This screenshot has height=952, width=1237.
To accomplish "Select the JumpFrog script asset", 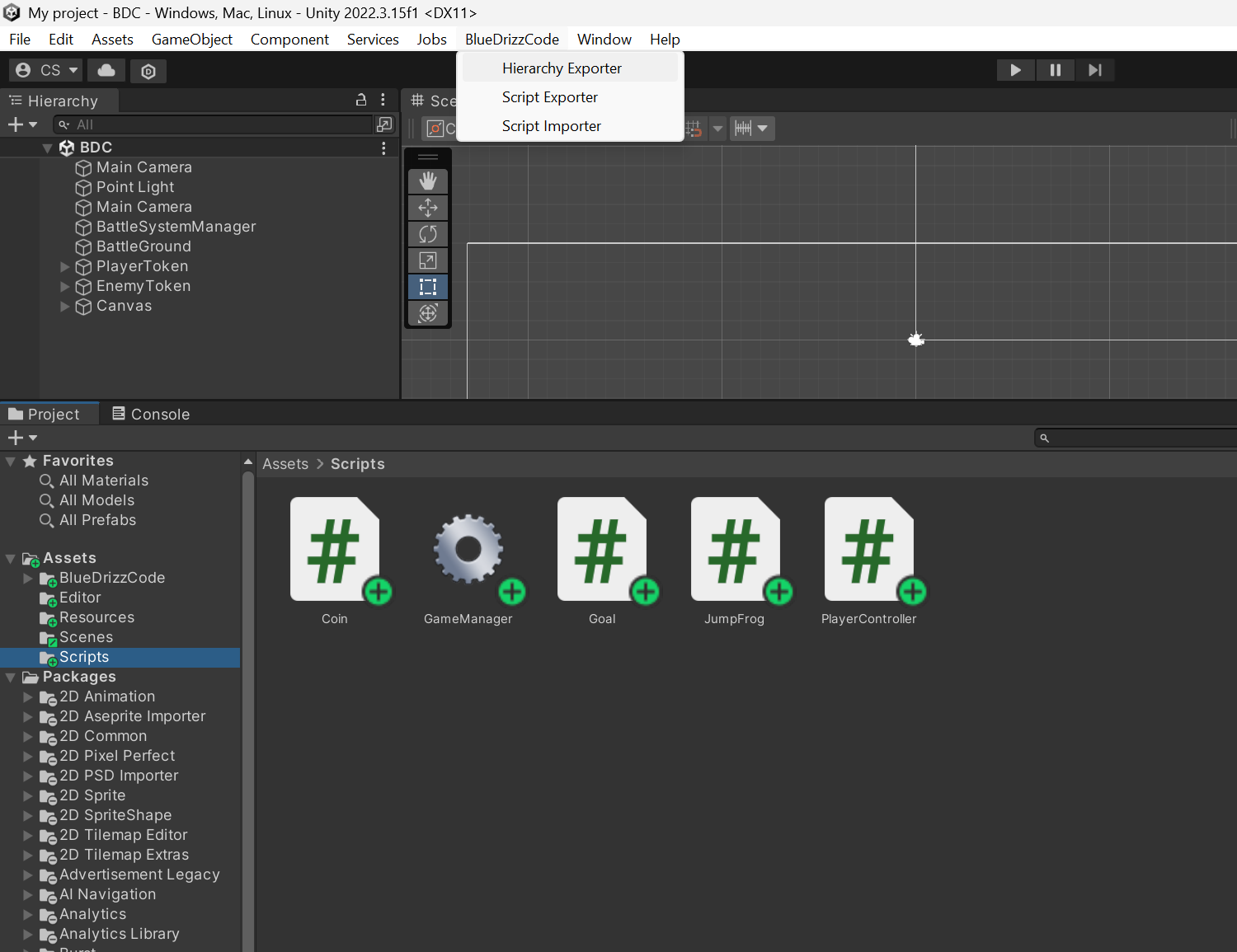I will [735, 561].
